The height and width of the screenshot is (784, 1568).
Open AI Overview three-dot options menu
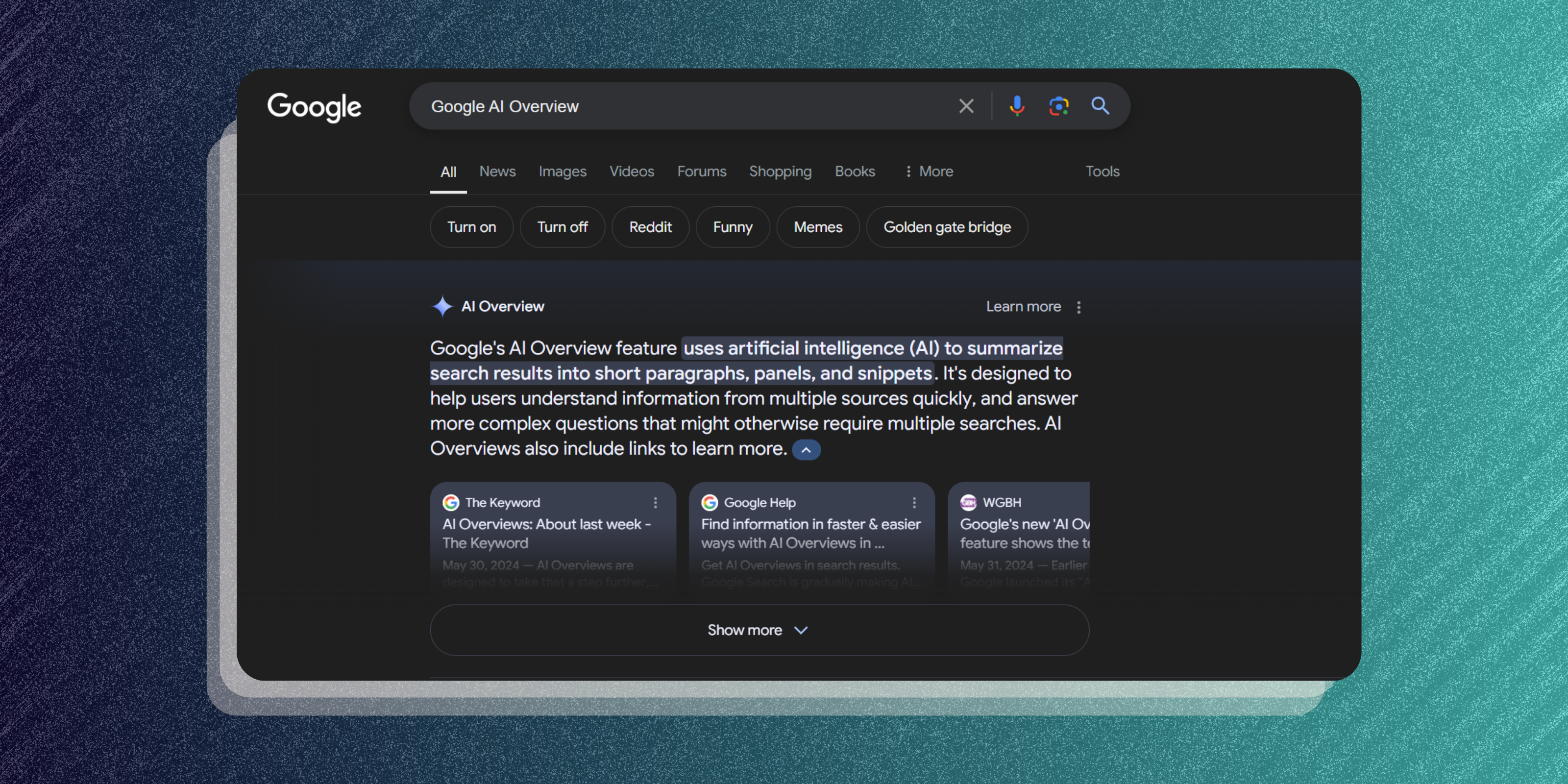pos(1078,307)
